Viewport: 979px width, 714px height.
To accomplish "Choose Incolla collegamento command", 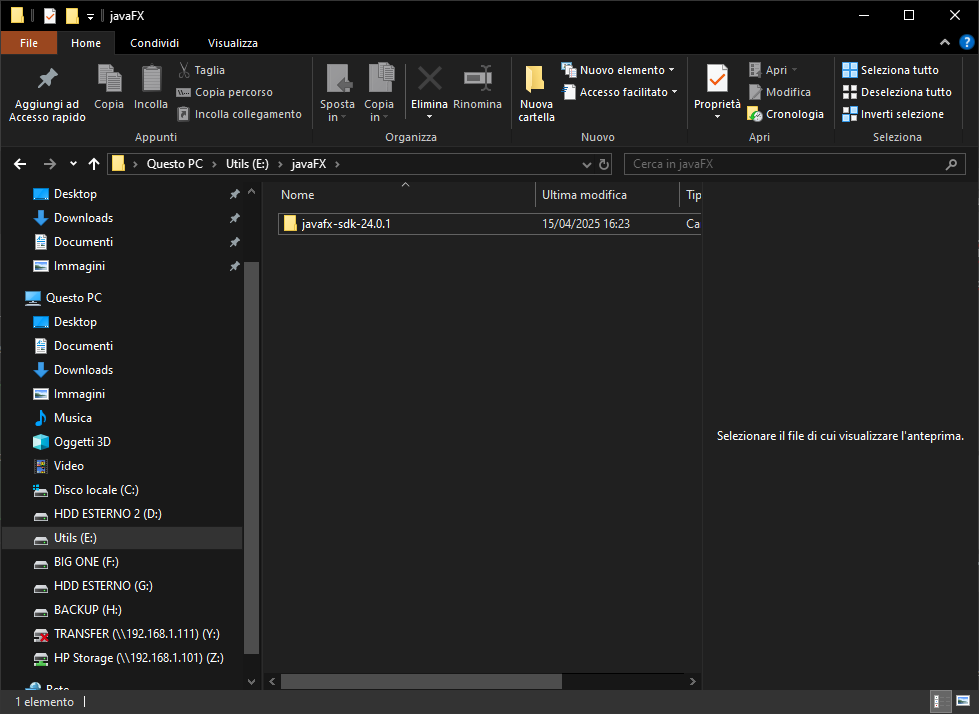I will 239,114.
